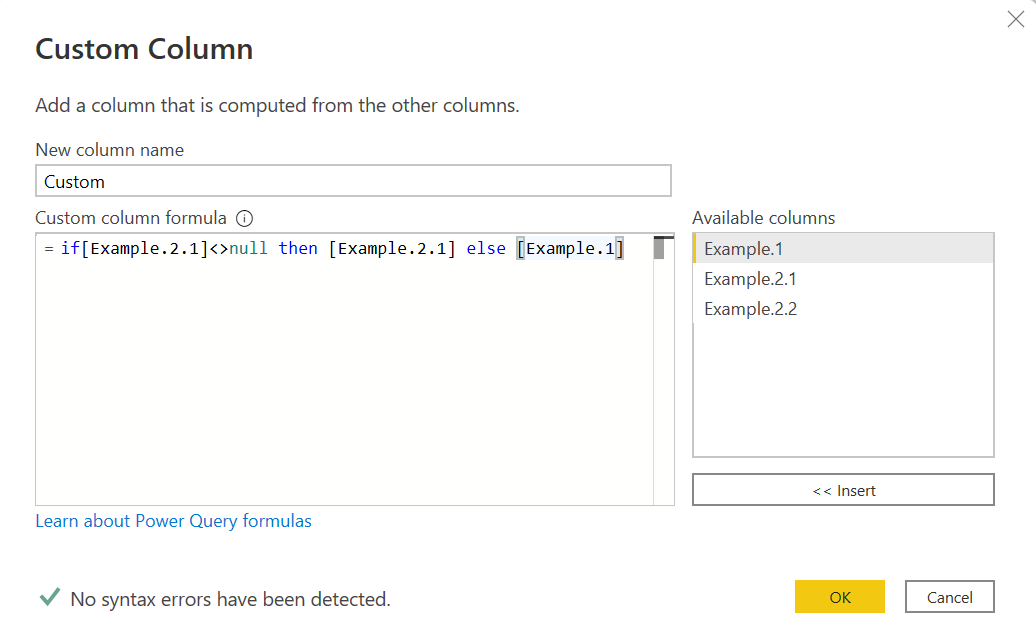Click the formula editor scrollbar thumb

659,248
